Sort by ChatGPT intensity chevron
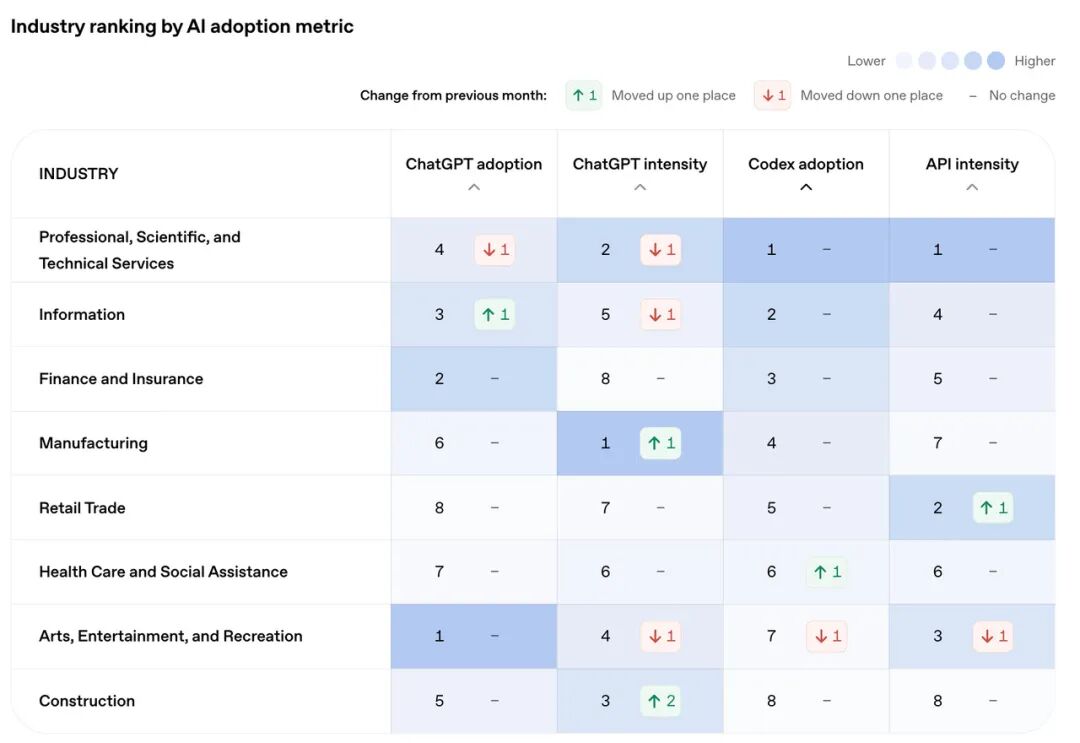Viewport: 1080px width, 743px height. point(640,187)
